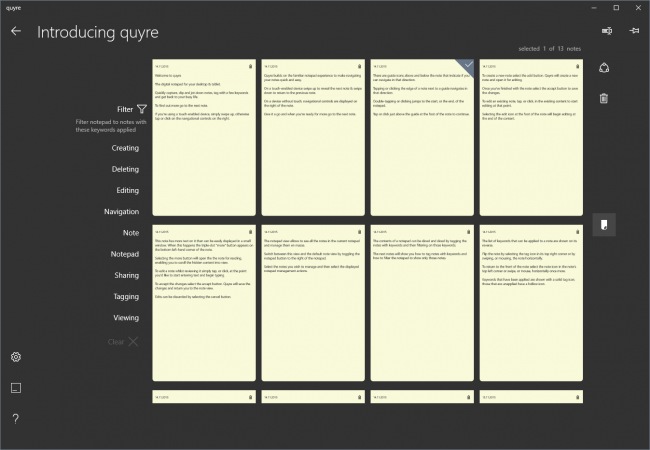Open help question mark icon

tap(16, 419)
